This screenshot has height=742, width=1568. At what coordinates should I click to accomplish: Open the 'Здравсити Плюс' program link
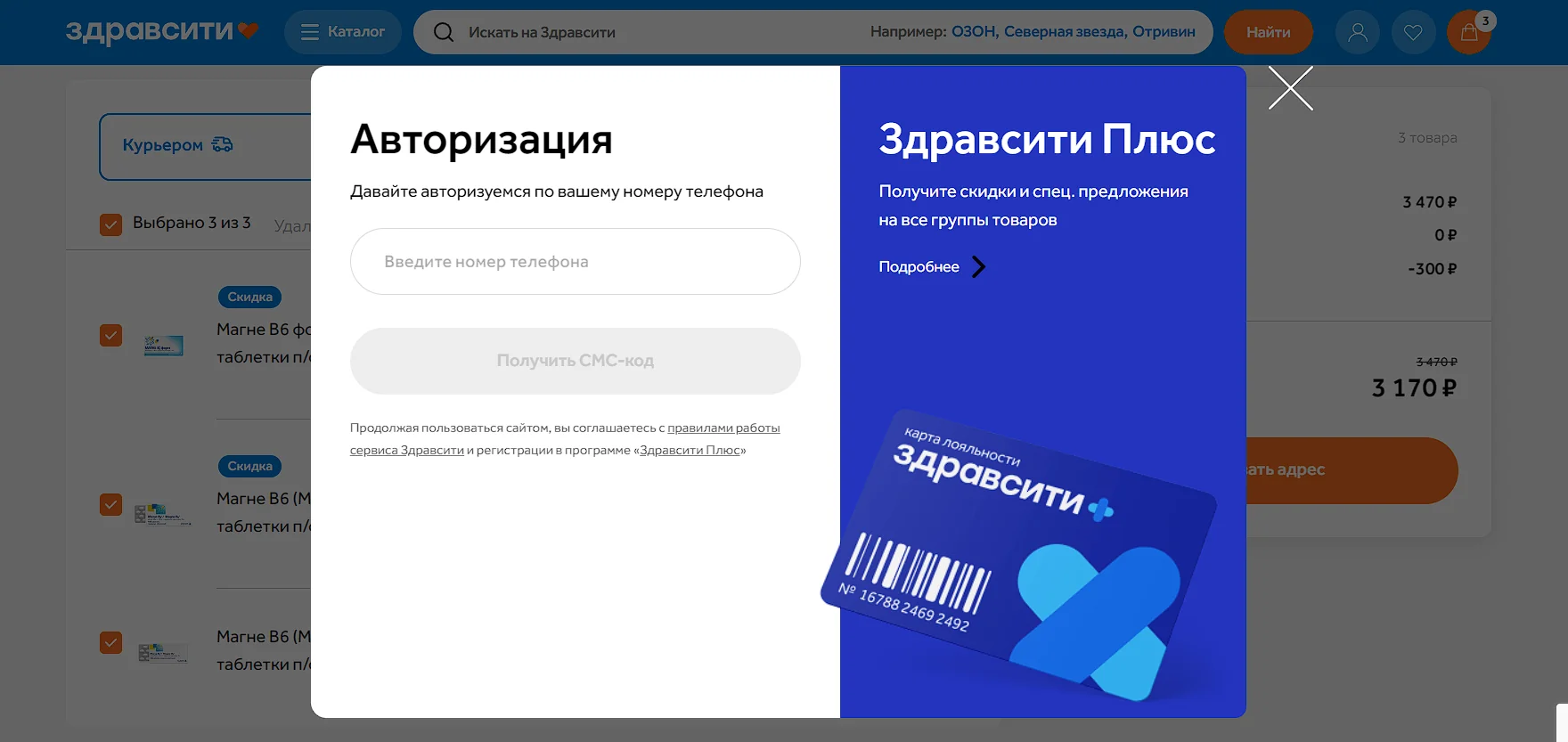[690, 451]
